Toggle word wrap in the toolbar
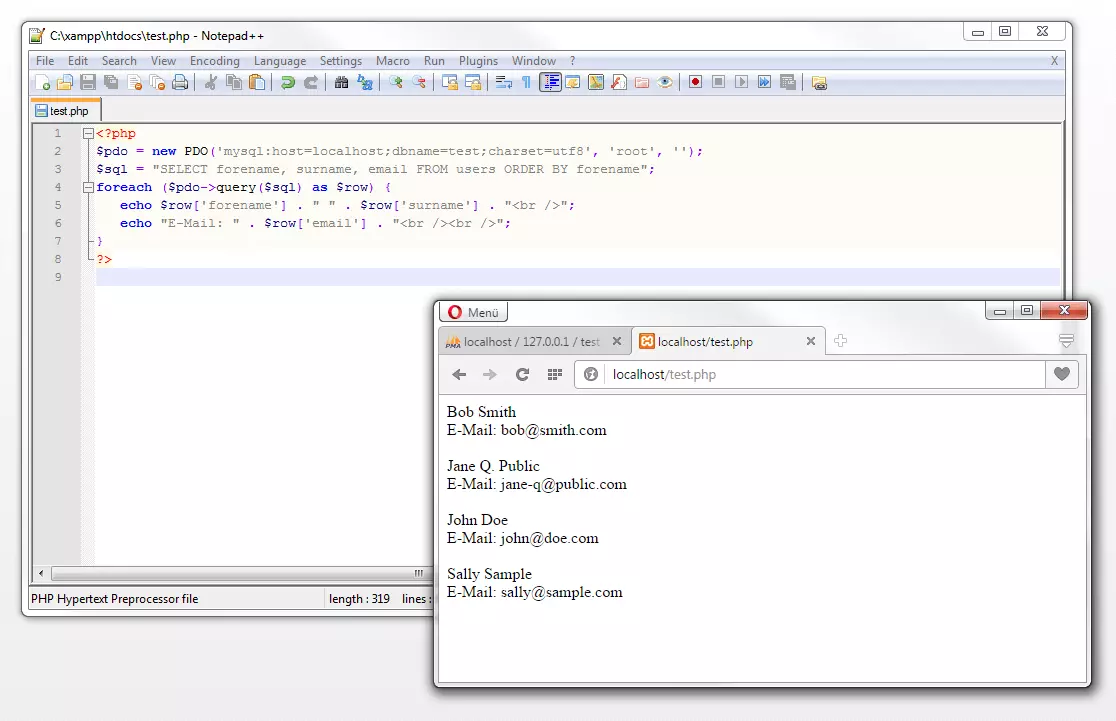Image resolution: width=1116 pixels, height=721 pixels. point(506,82)
